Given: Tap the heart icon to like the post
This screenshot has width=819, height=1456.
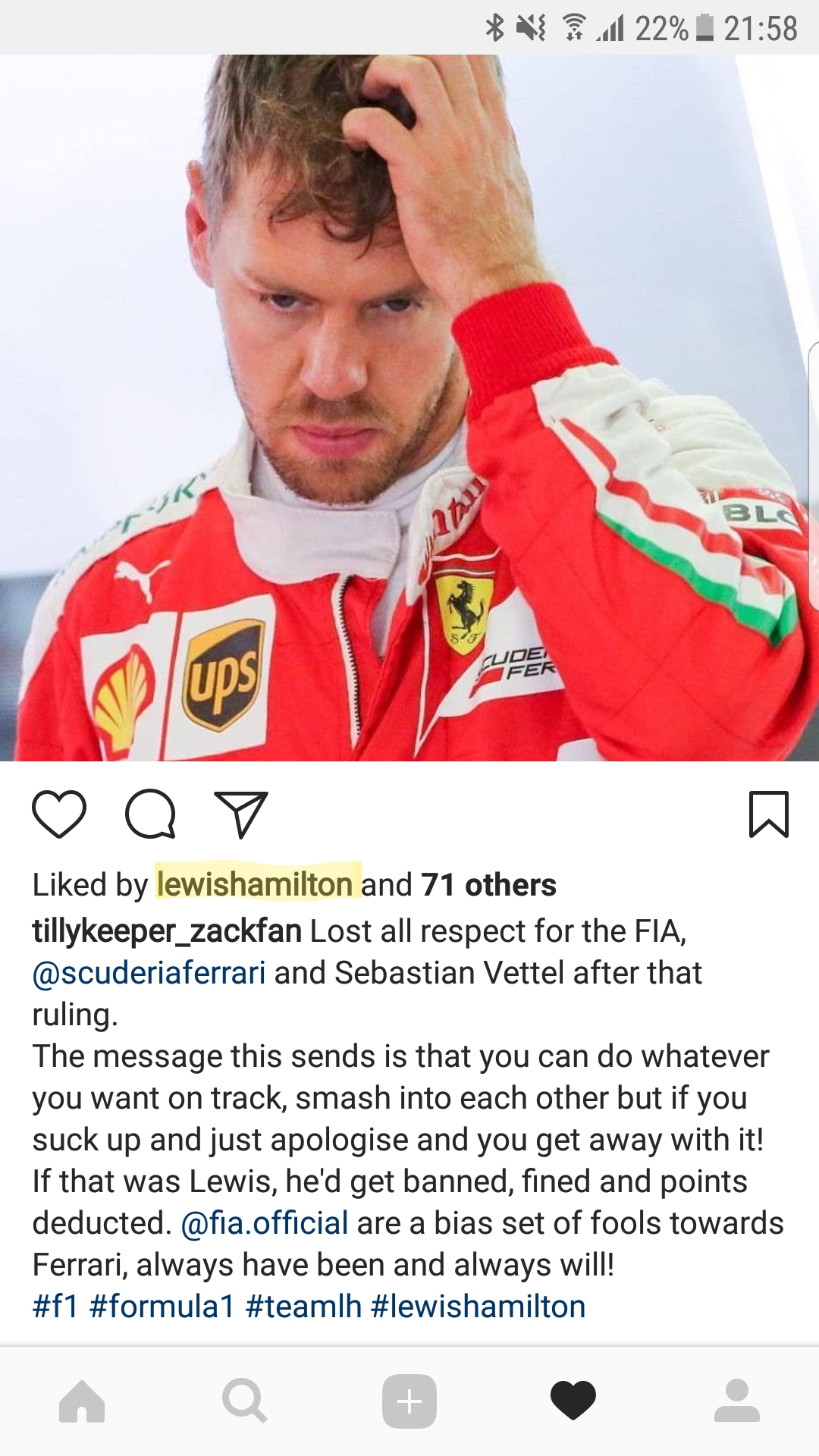Looking at the screenshot, I should [59, 814].
